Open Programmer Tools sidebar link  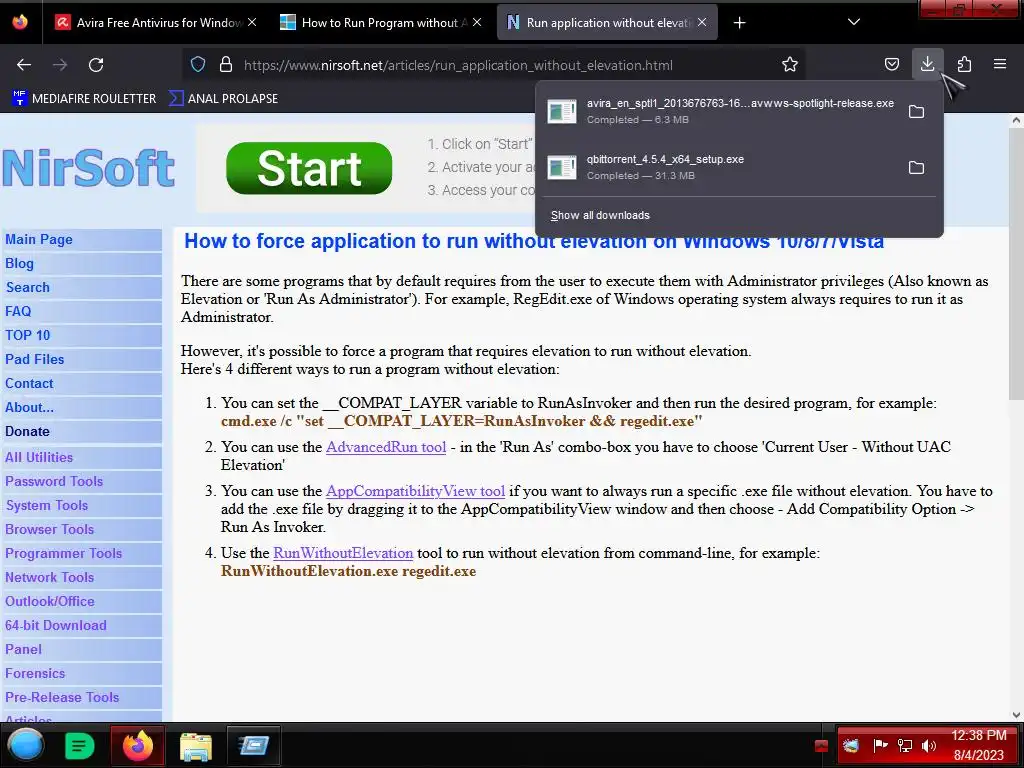tap(63, 554)
